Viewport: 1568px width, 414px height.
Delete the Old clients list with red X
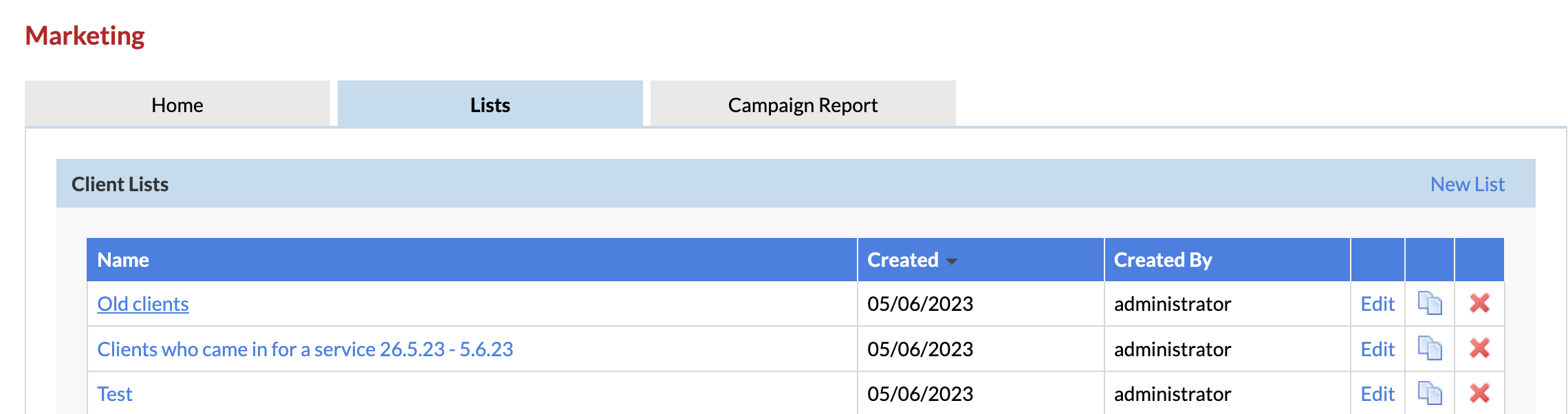click(x=1479, y=303)
